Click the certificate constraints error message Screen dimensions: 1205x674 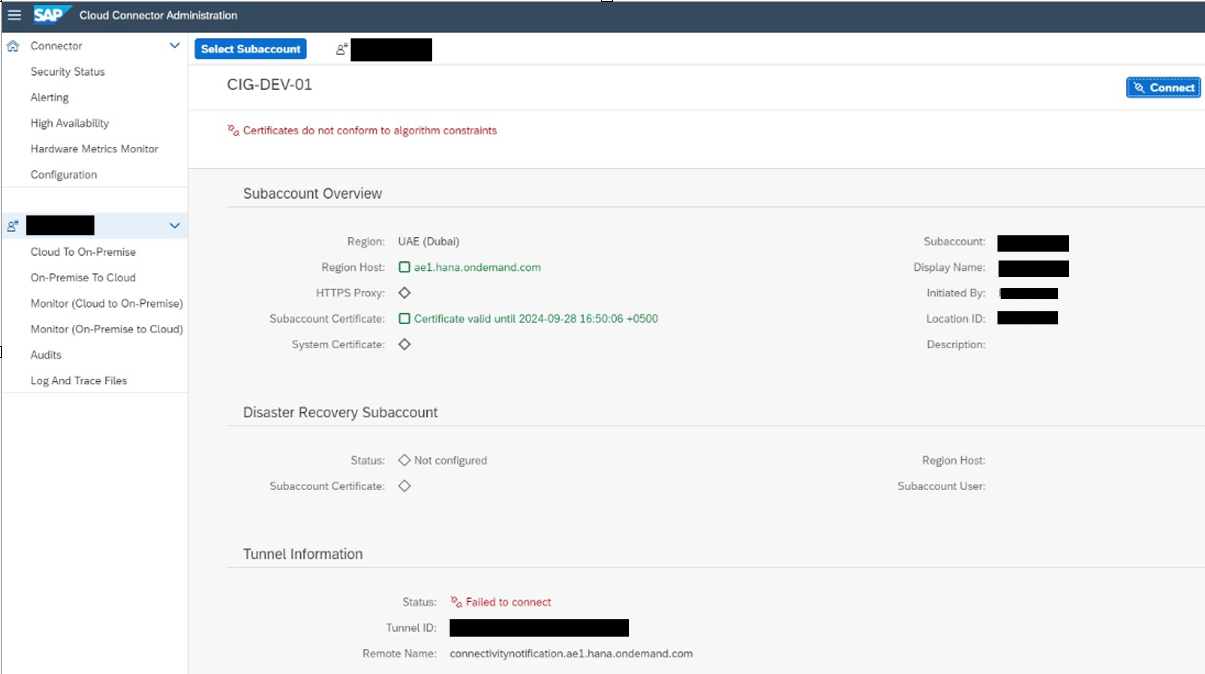[370, 130]
